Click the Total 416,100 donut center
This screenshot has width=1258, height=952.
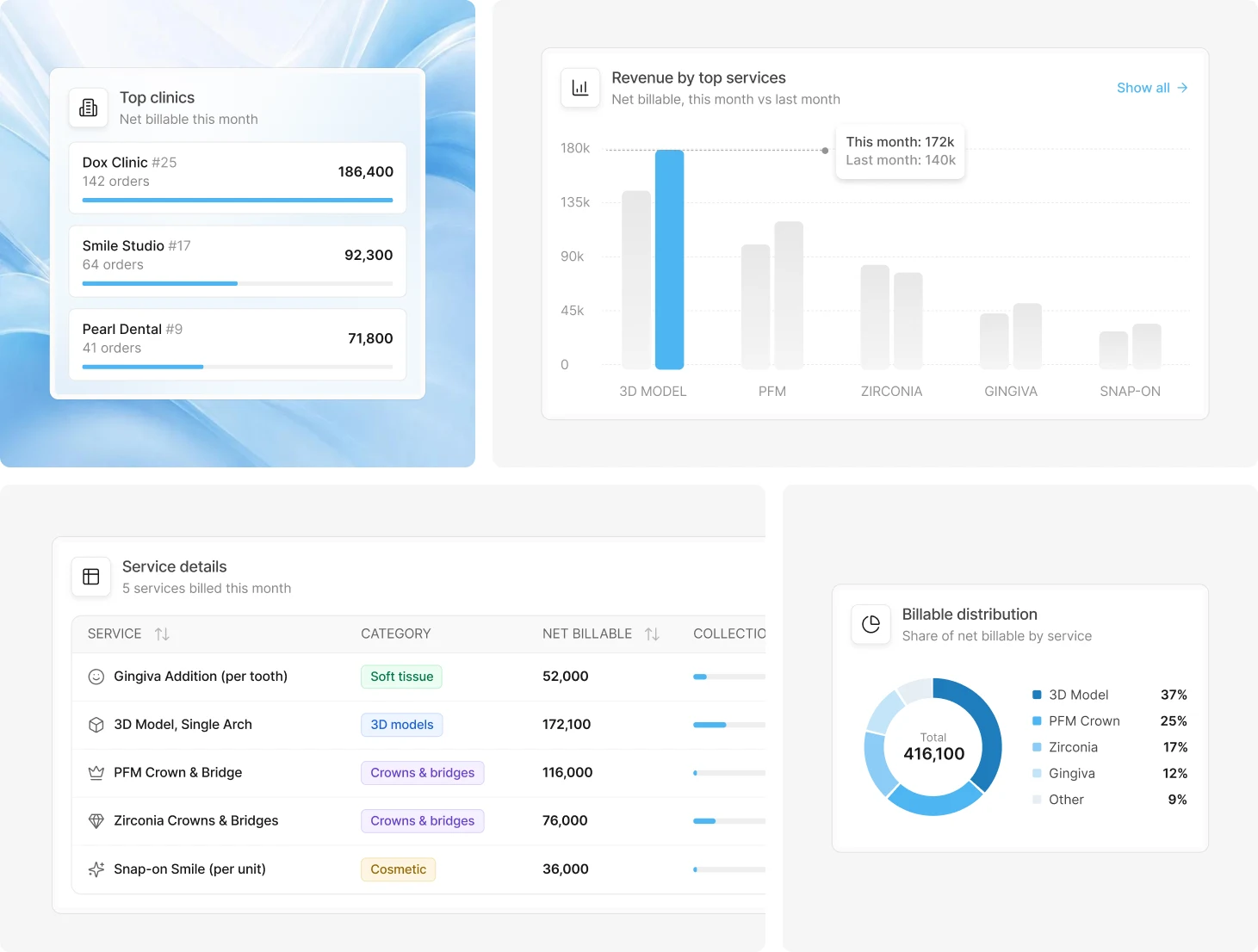933,748
